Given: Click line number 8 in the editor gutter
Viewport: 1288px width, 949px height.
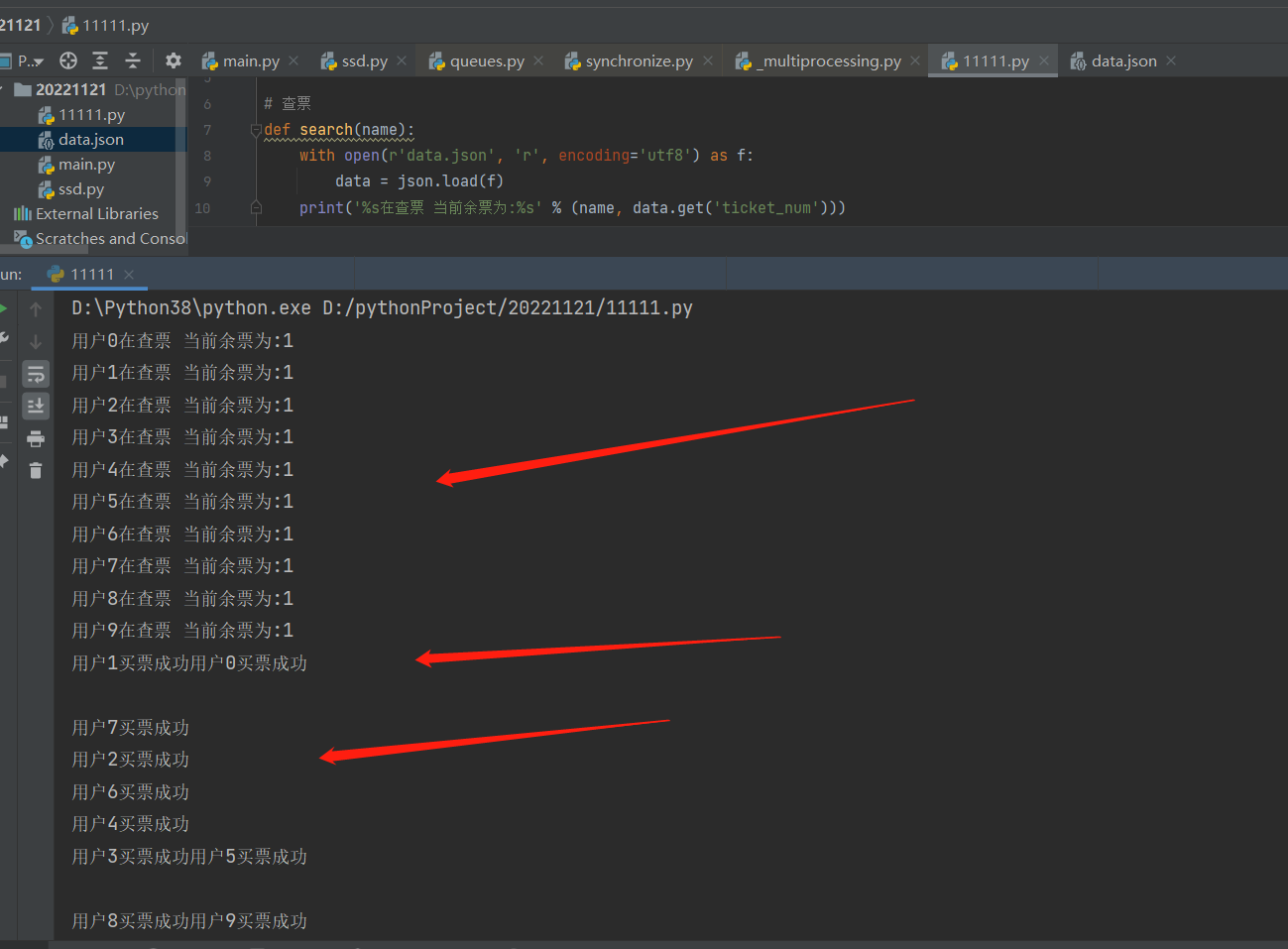Looking at the screenshot, I should coord(207,156).
